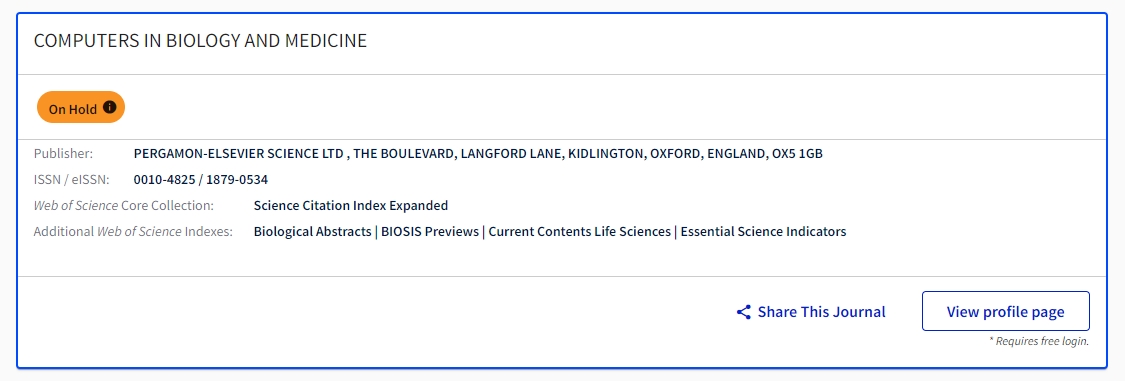Click the On Hold label text
The image size is (1125, 381).
click(x=72, y=109)
